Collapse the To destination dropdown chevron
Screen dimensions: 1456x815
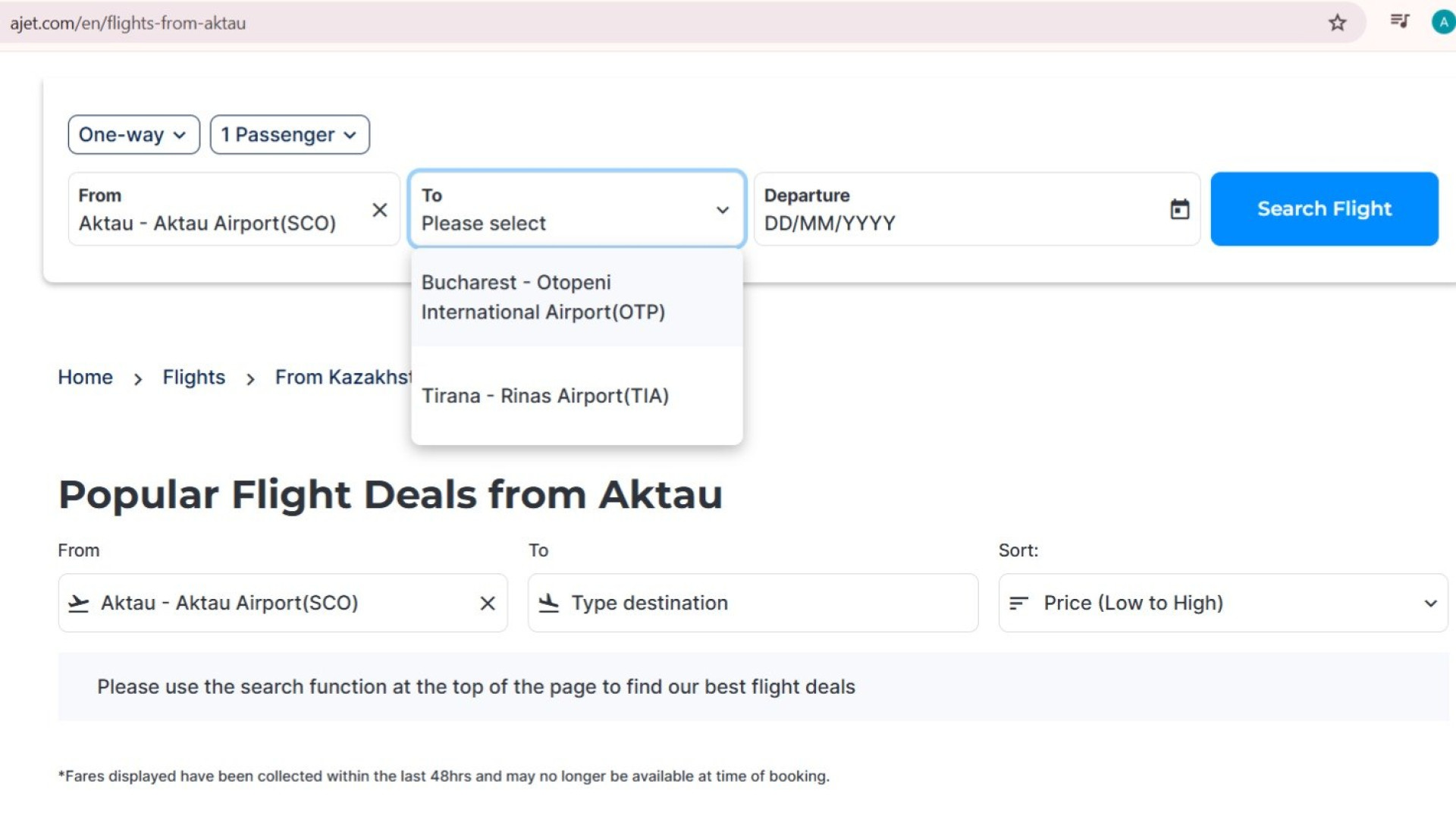tap(723, 210)
